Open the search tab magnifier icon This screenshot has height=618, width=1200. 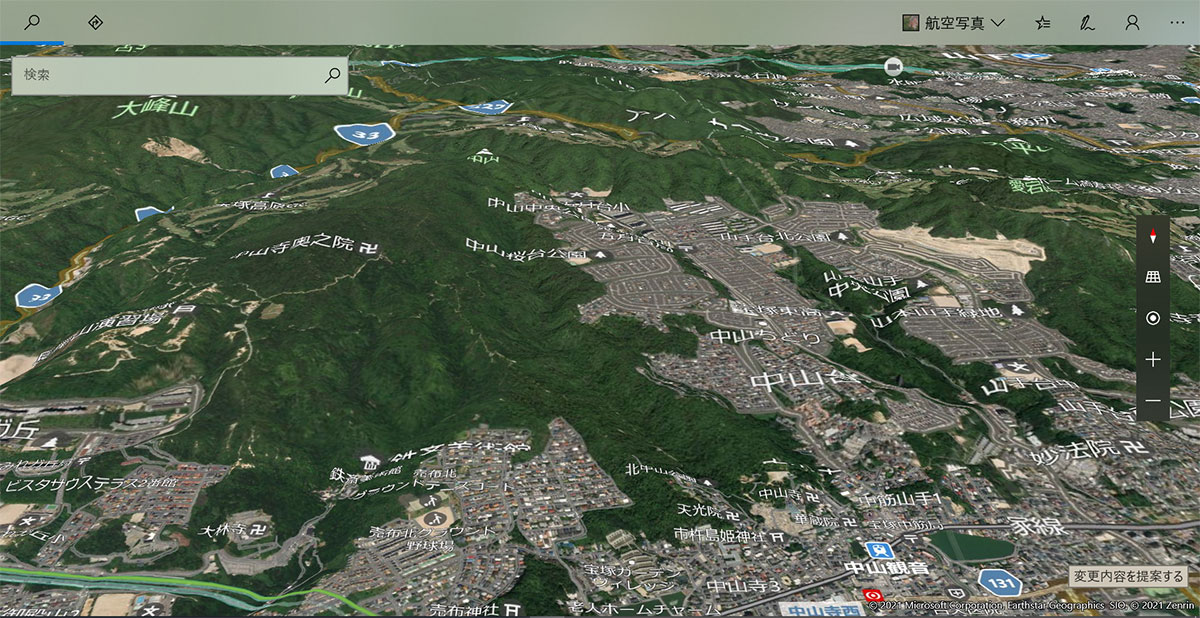point(32,22)
